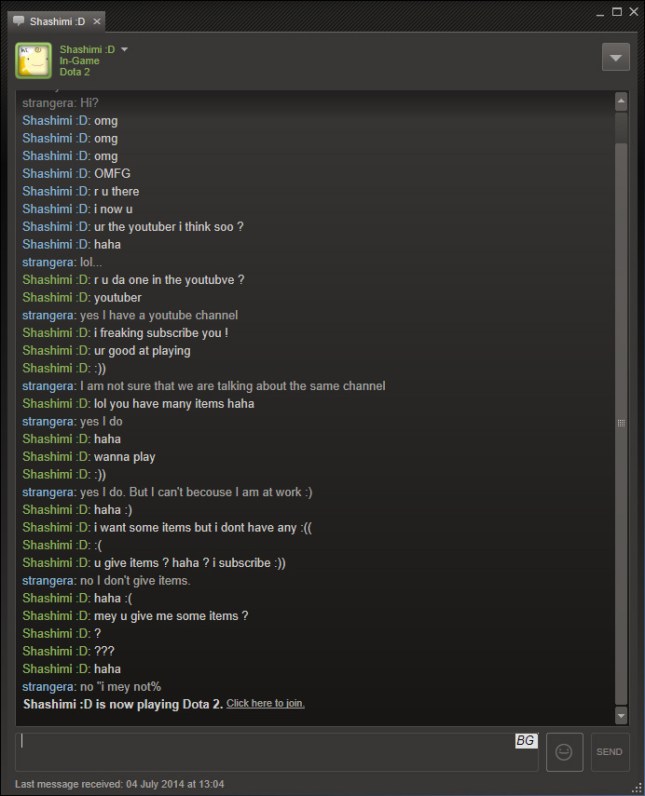This screenshot has height=796, width=645.
Task: Click the chat bubble icon on the tab
Action: pyautogui.click(x=18, y=21)
